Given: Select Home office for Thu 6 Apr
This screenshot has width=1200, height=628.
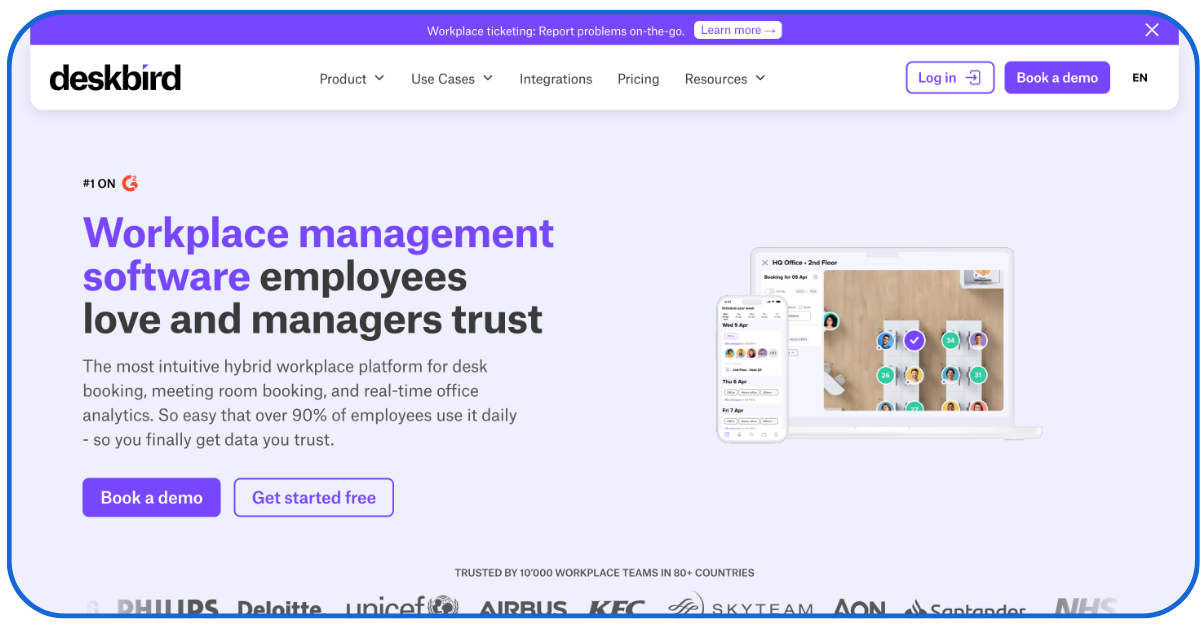Looking at the screenshot, I should click(749, 391).
